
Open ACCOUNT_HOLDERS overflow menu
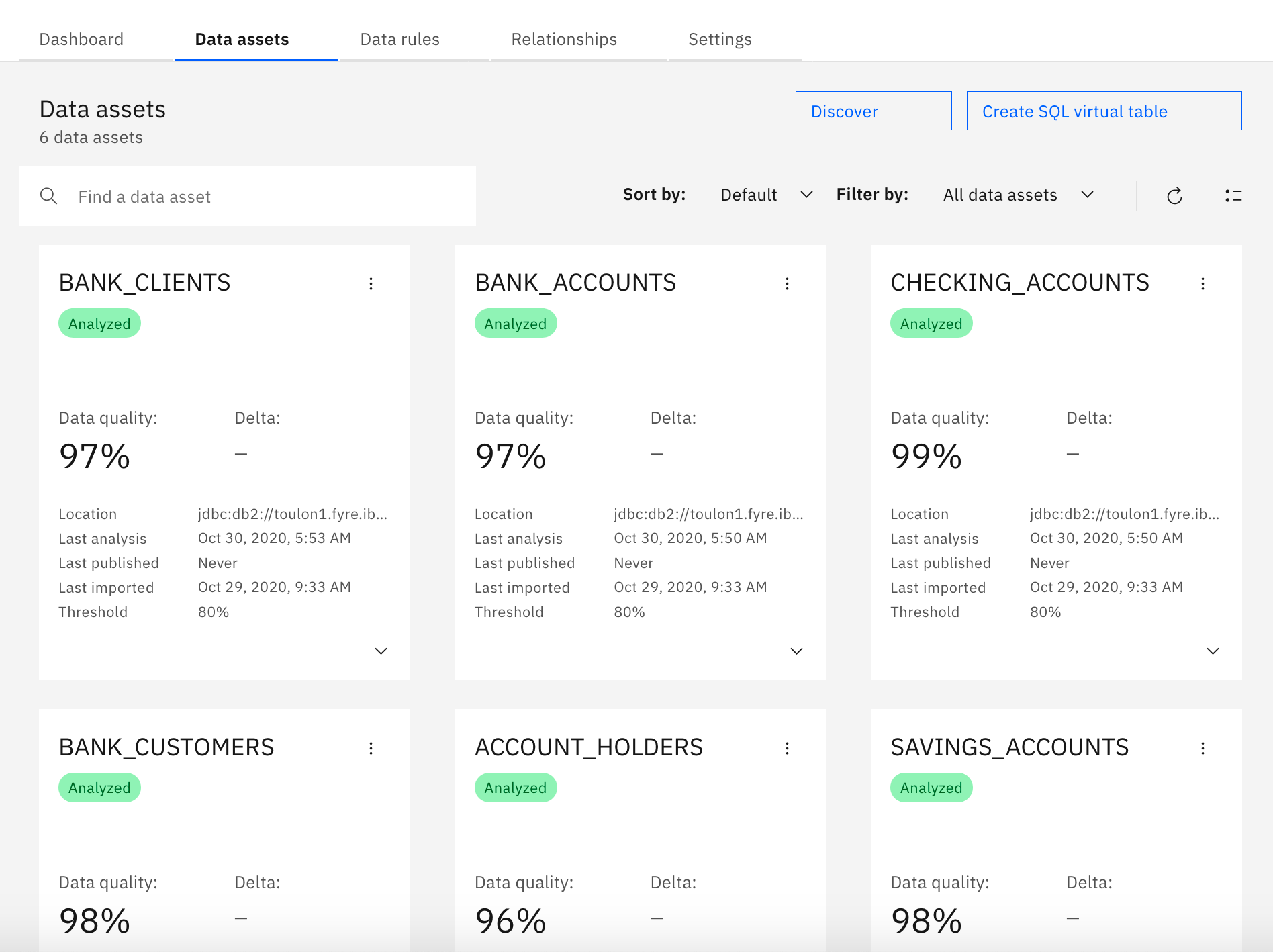787,748
